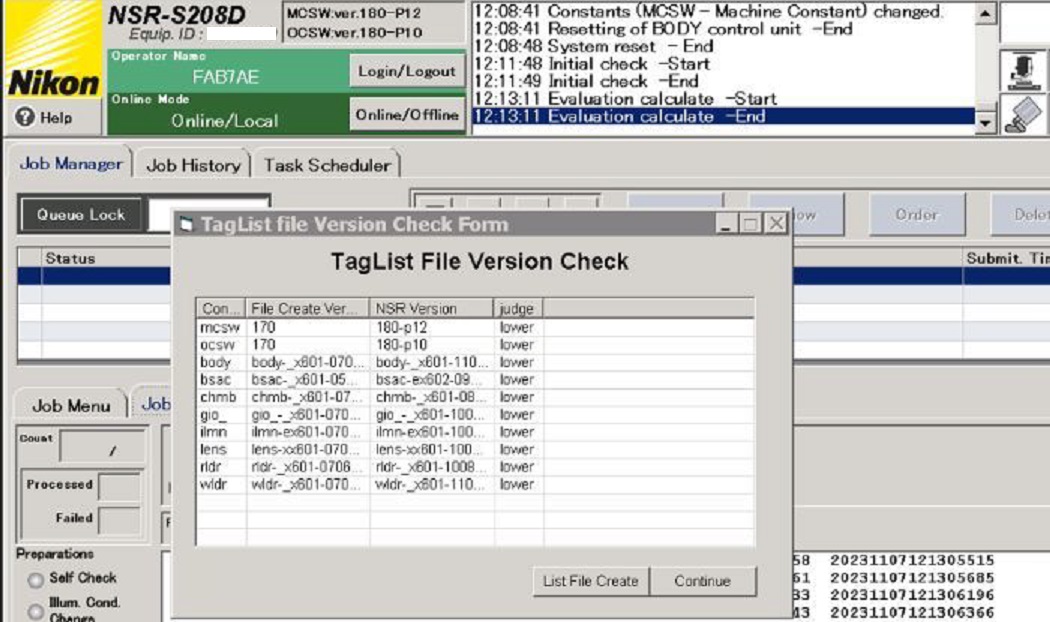Select the Self Check radio button
1050x622 pixels.
tap(35, 580)
